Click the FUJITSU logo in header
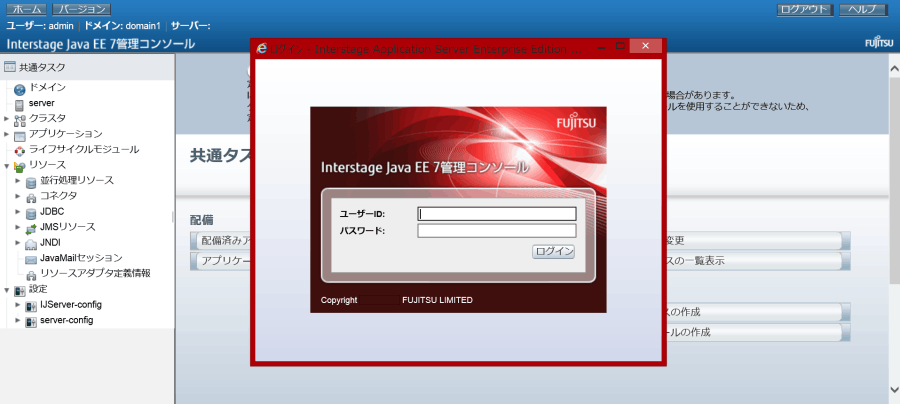 coord(879,44)
